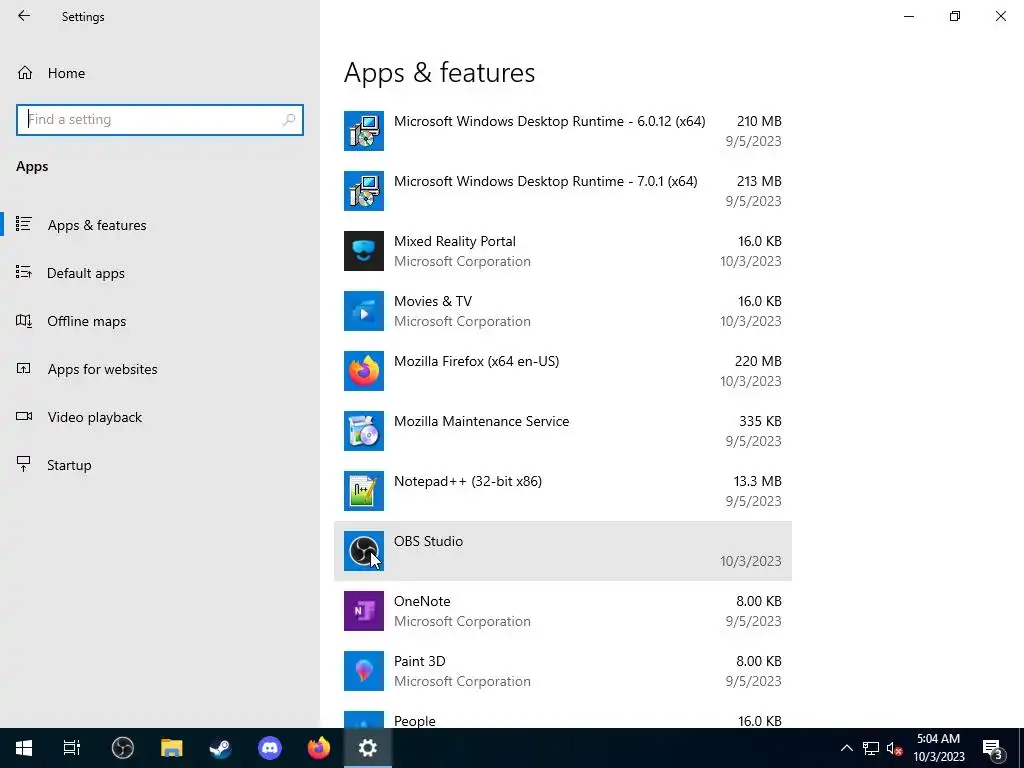1024x768 pixels.
Task: Select the OneNote name
Action: click(x=422, y=601)
